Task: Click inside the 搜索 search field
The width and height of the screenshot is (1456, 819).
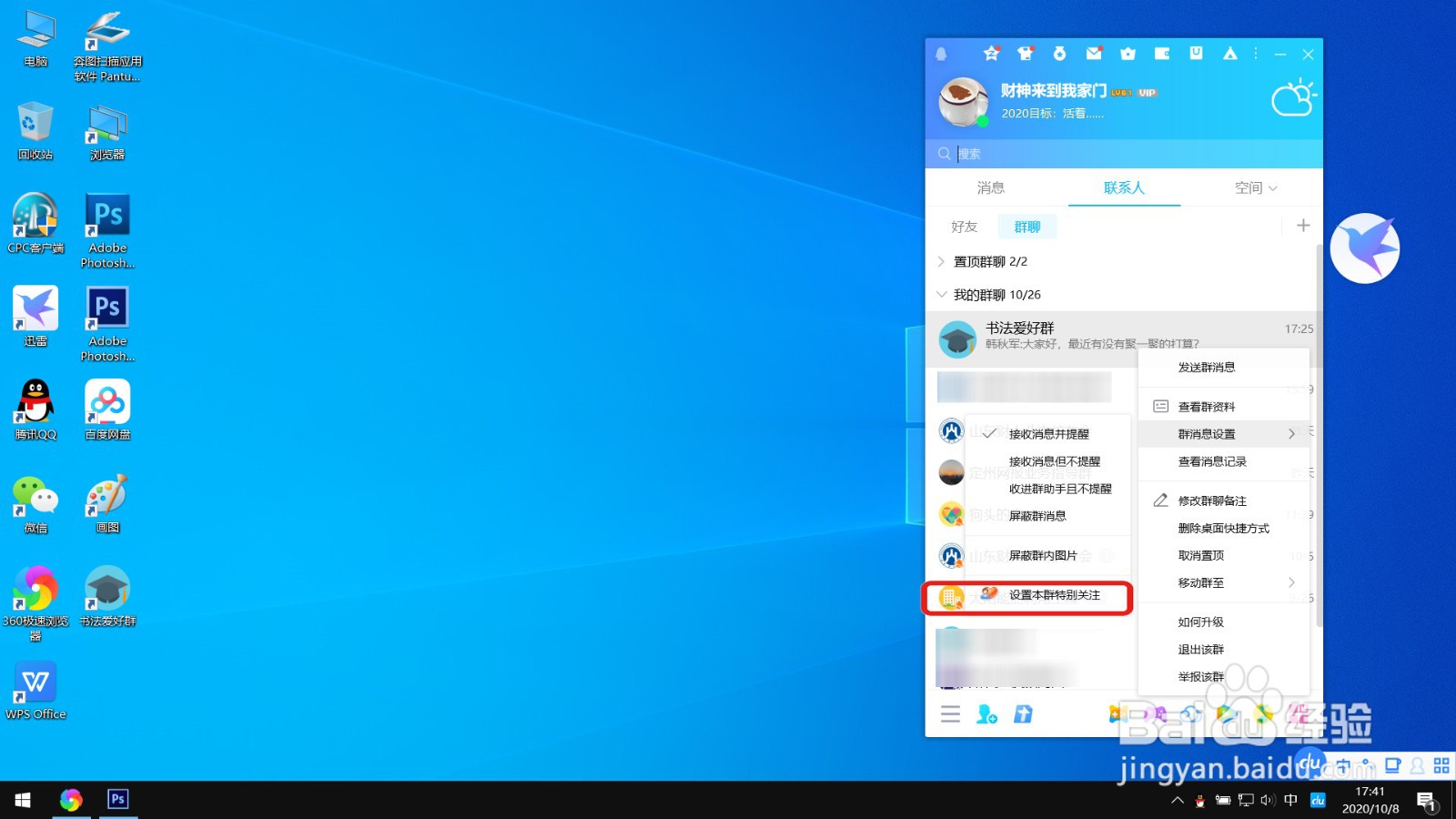Action: 1124,154
